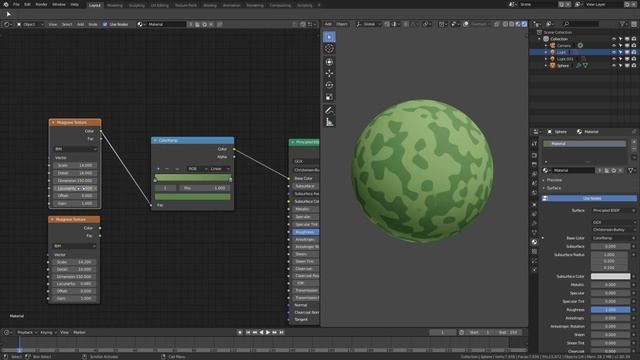Disable the Light in renders camera icon
Image resolution: width=640 pixels, height=360 pixels.
pos(634,52)
